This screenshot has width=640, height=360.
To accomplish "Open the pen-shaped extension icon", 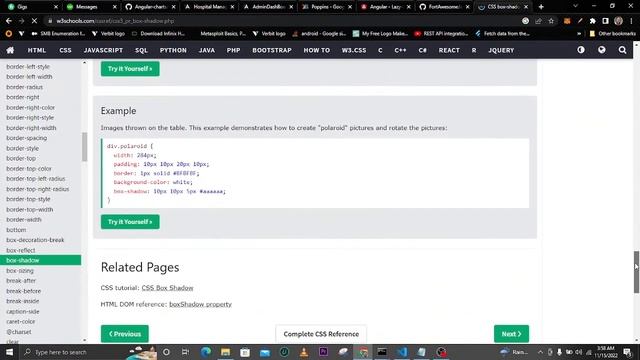I will point(580,21).
